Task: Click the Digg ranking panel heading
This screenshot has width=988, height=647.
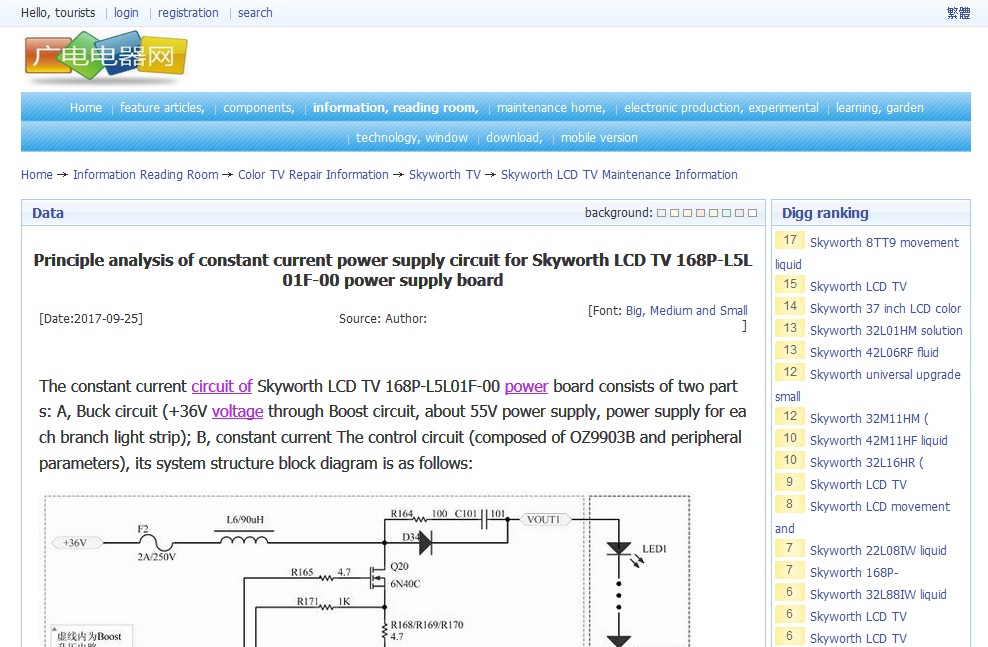Action: [x=825, y=213]
